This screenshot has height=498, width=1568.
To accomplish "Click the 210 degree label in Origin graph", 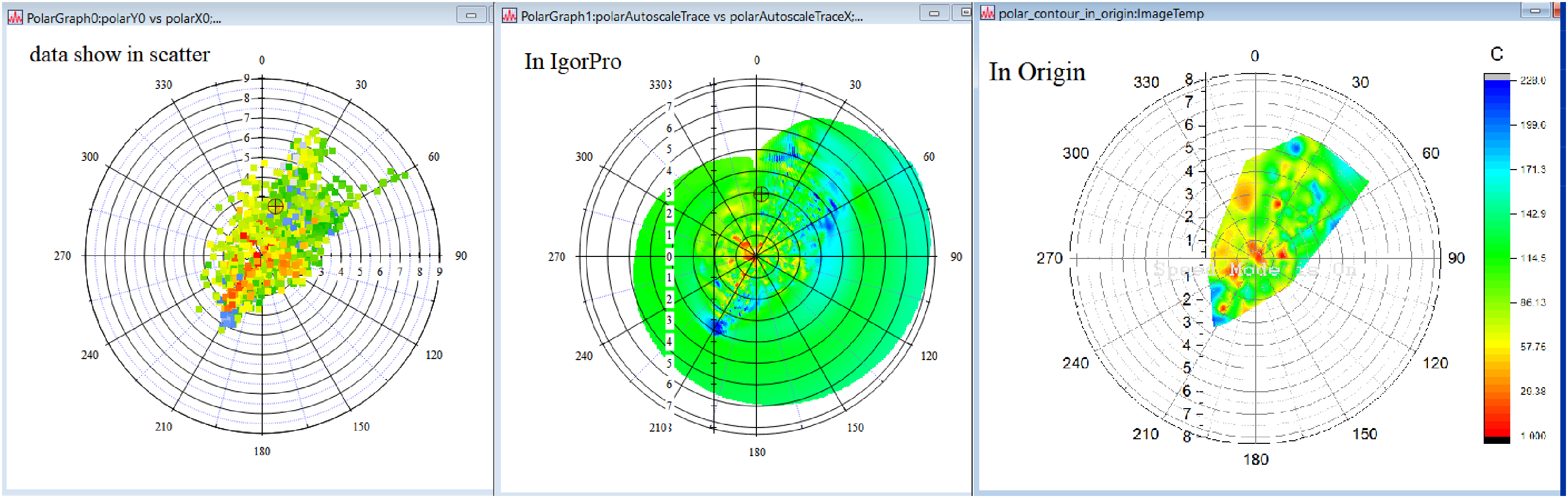I will click(1145, 434).
